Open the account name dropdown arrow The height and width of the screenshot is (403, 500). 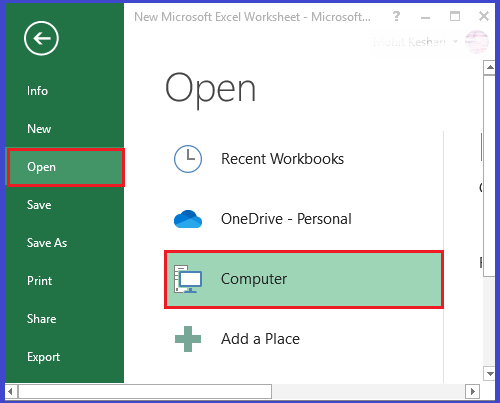point(455,42)
